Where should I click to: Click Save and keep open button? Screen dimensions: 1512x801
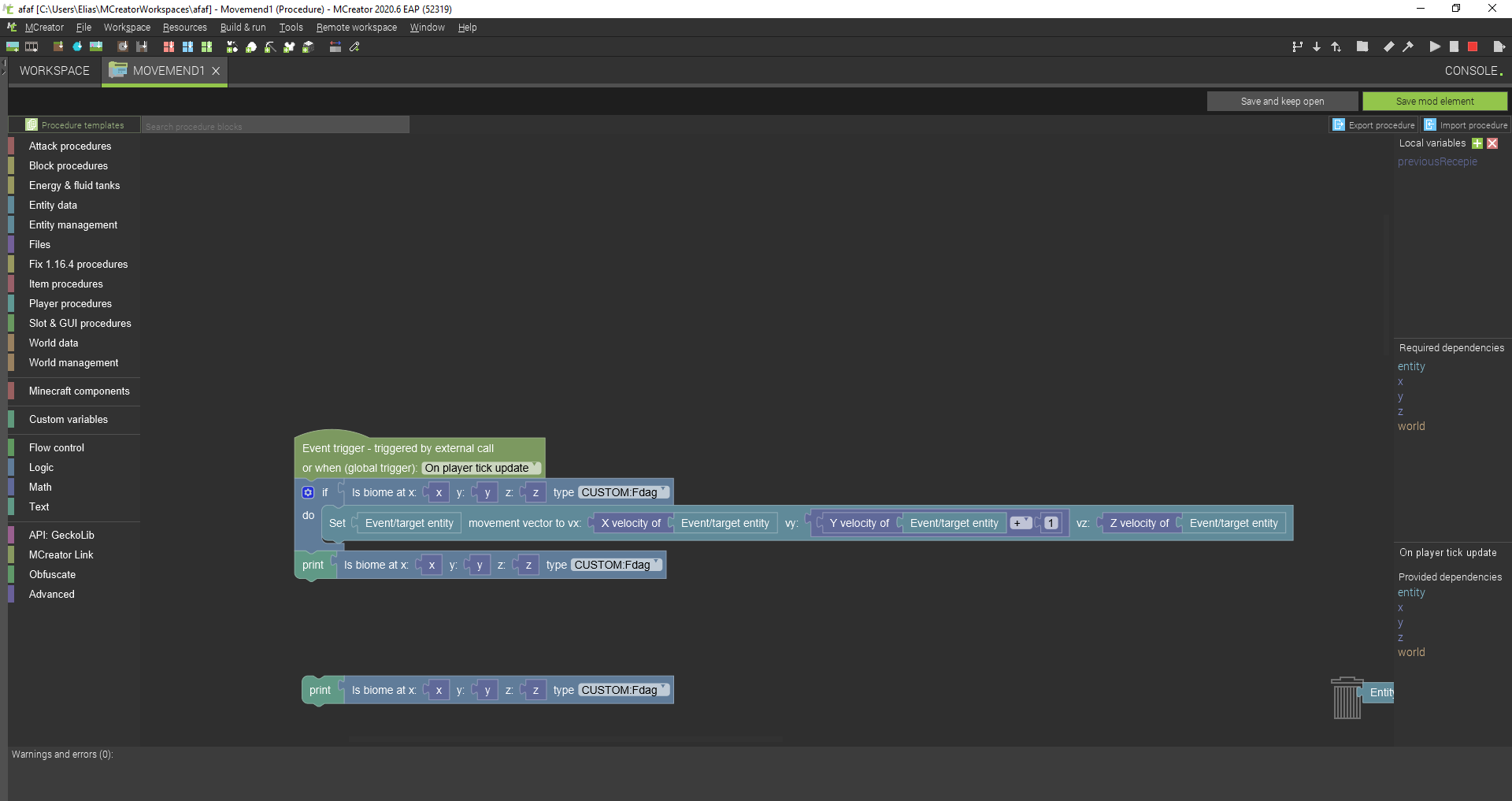click(x=1282, y=102)
